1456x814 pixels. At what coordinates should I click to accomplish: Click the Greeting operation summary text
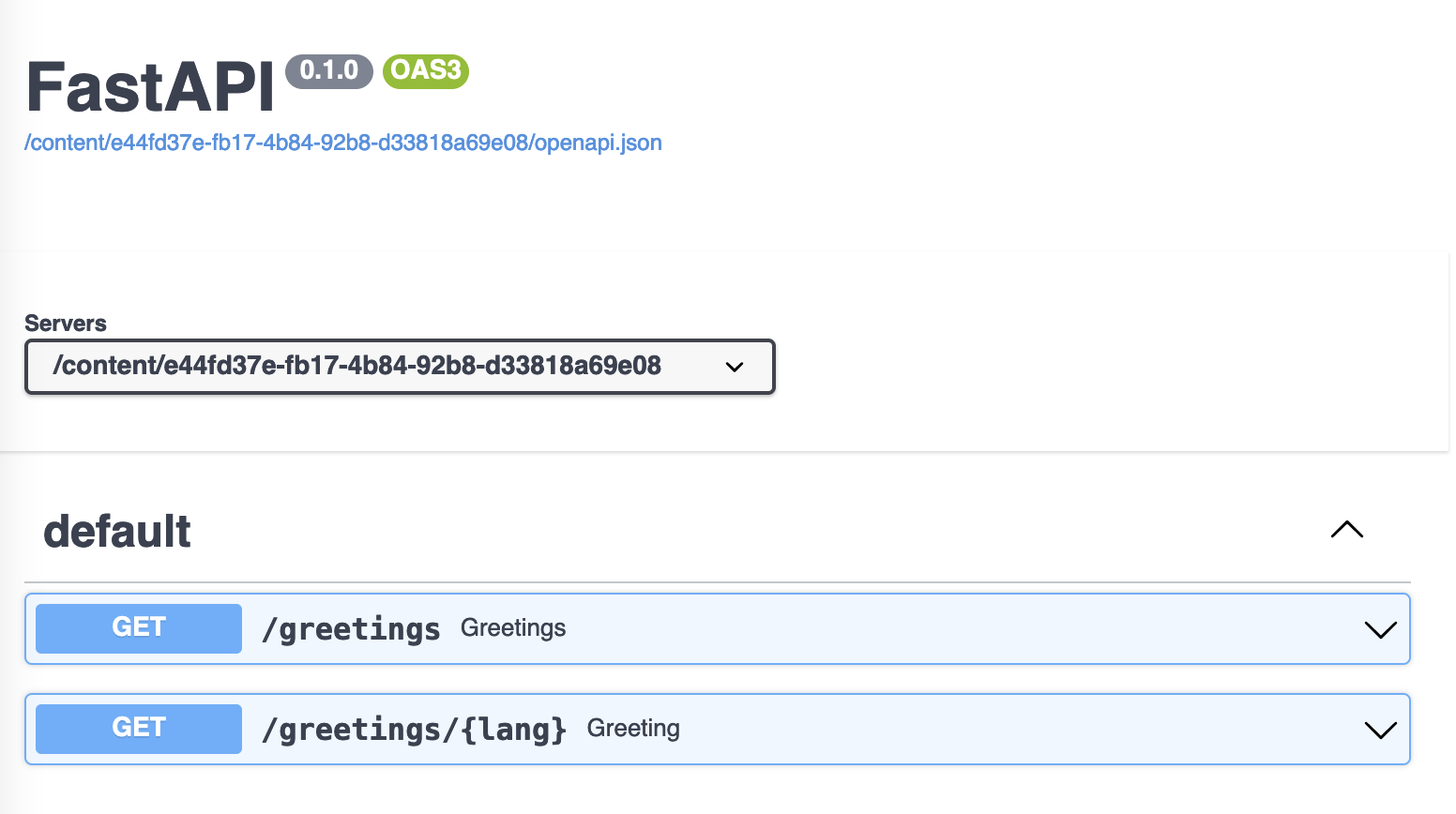[x=632, y=728]
